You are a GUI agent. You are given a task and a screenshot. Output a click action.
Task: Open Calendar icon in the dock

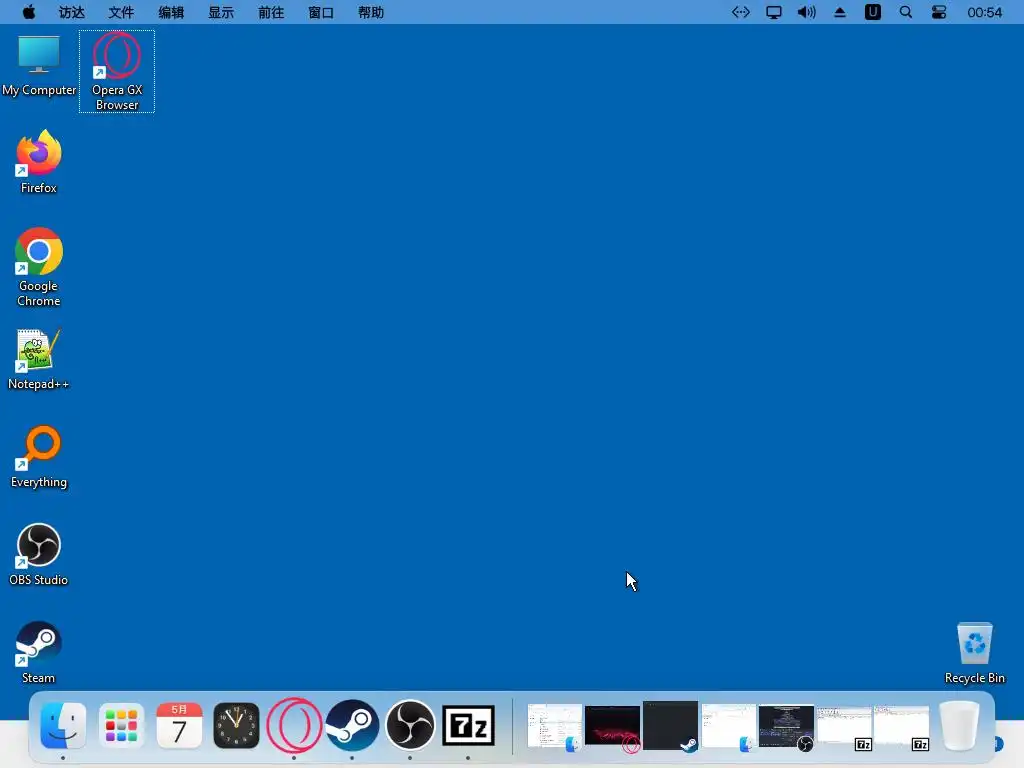tap(179, 726)
